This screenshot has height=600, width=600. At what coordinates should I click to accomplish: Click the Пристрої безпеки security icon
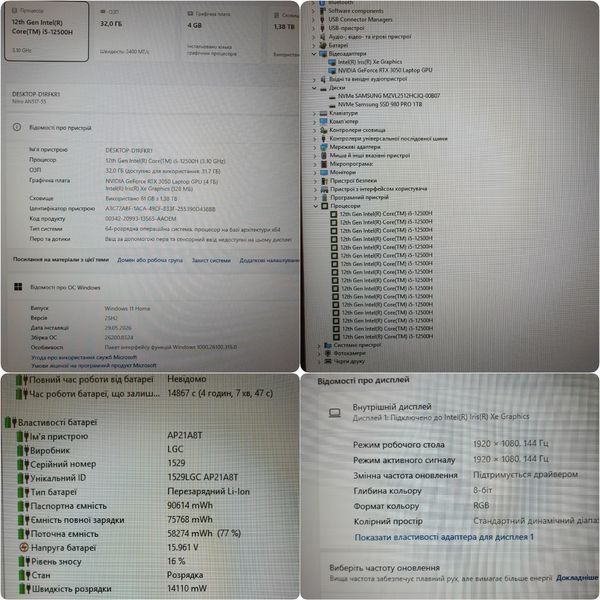tap(324, 181)
